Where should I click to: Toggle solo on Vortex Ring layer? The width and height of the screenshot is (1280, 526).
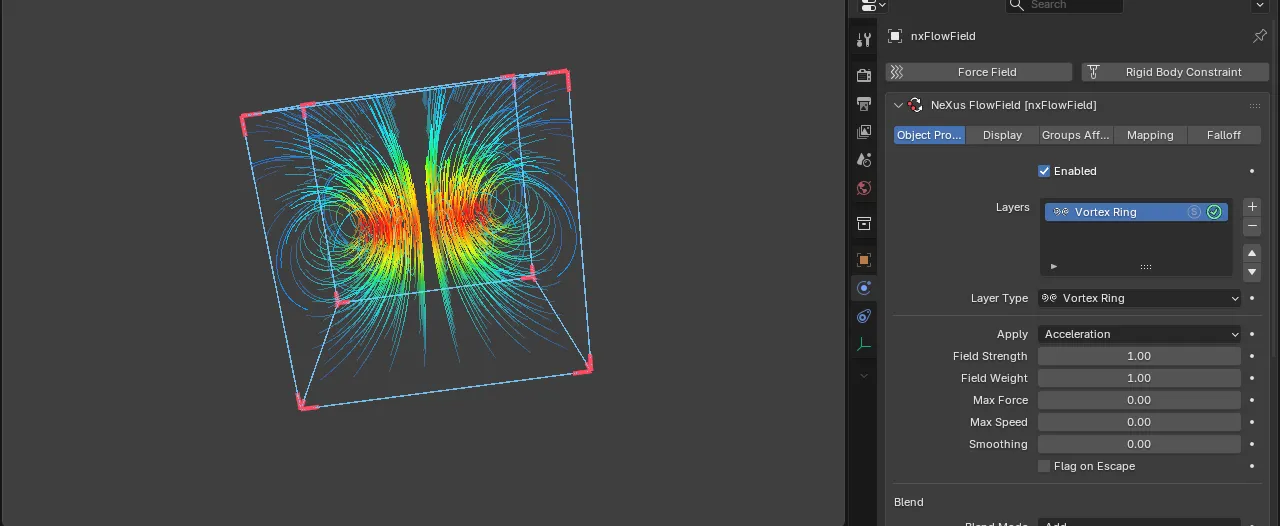[1194, 212]
